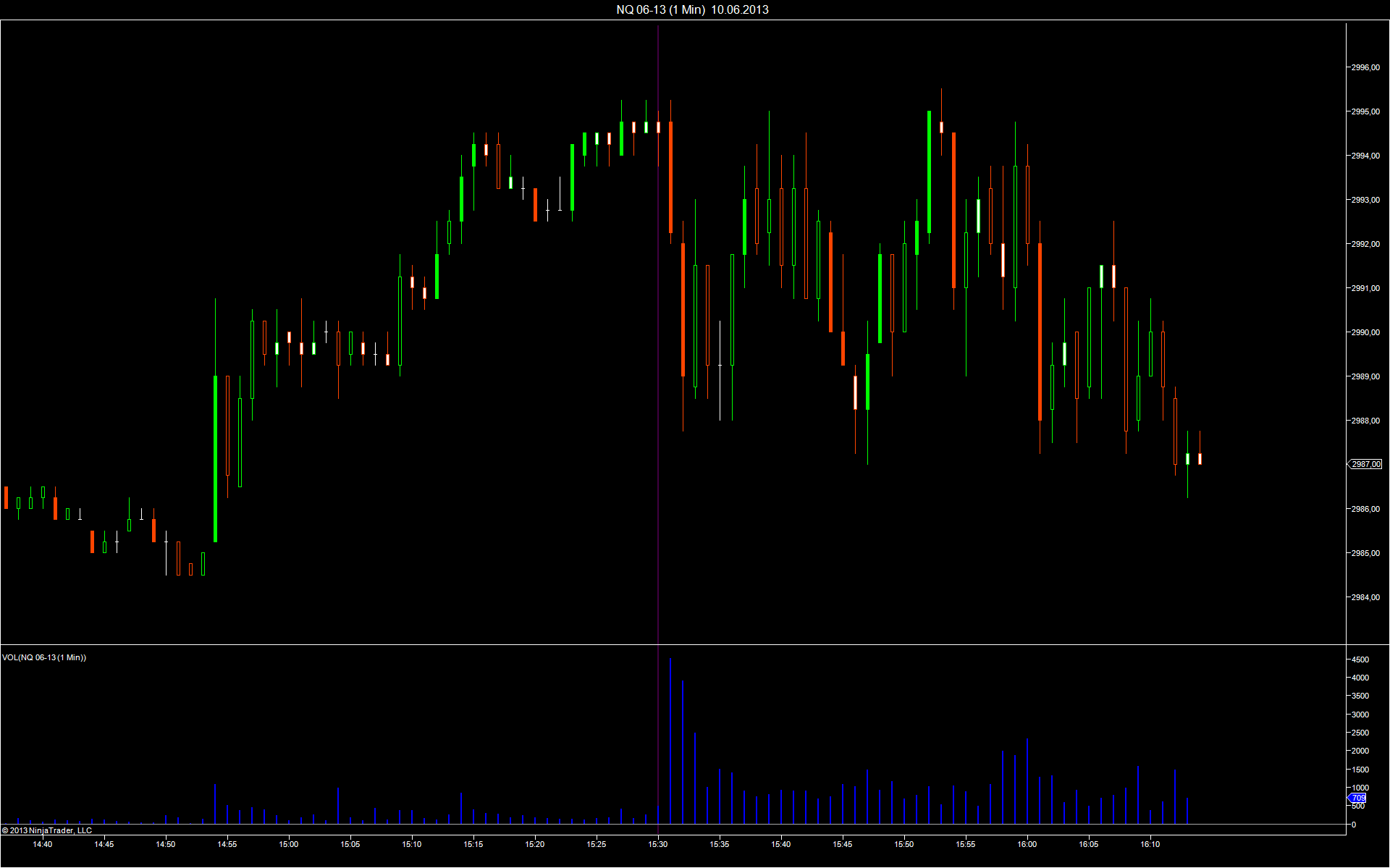Click the last white candle on the chart

(x=1200, y=458)
